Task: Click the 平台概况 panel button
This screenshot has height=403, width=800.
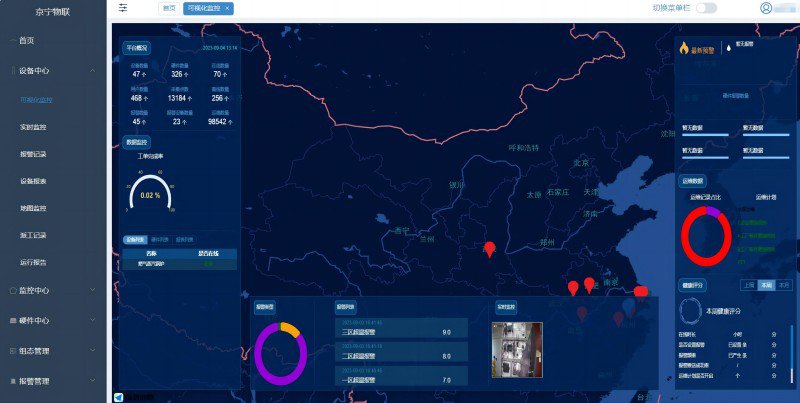Action: [136, 47]
